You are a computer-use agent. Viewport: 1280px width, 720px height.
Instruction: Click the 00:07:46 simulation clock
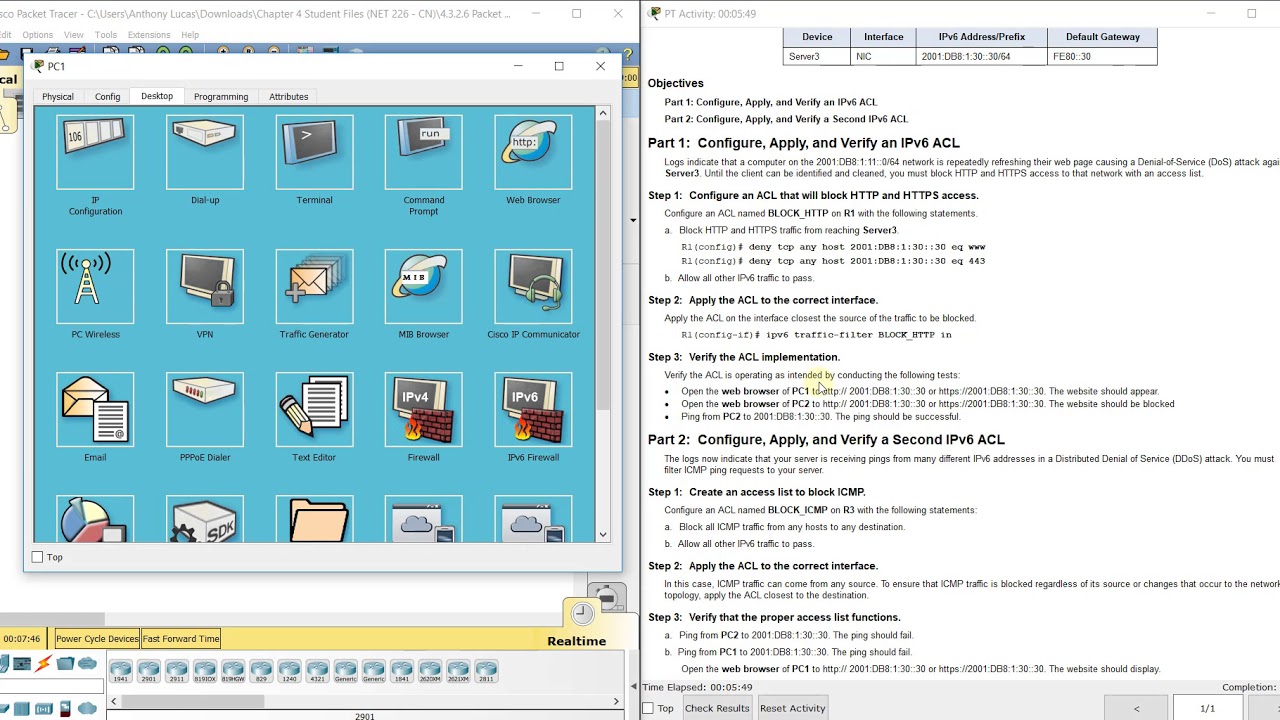click(x=22, y=639)
